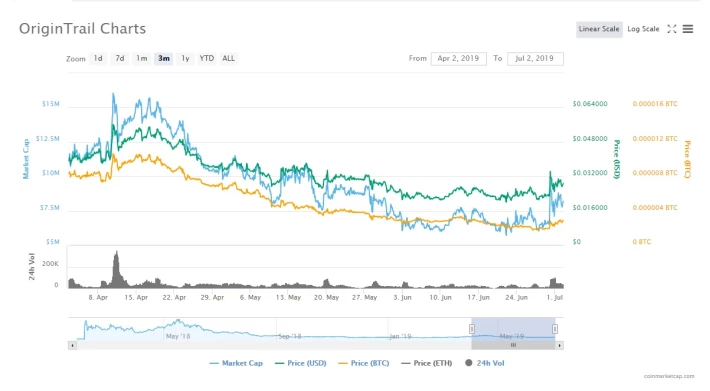Click the $0.064000 price axis label
Screen dimensions: 710x391
click(x=590, y=104)
